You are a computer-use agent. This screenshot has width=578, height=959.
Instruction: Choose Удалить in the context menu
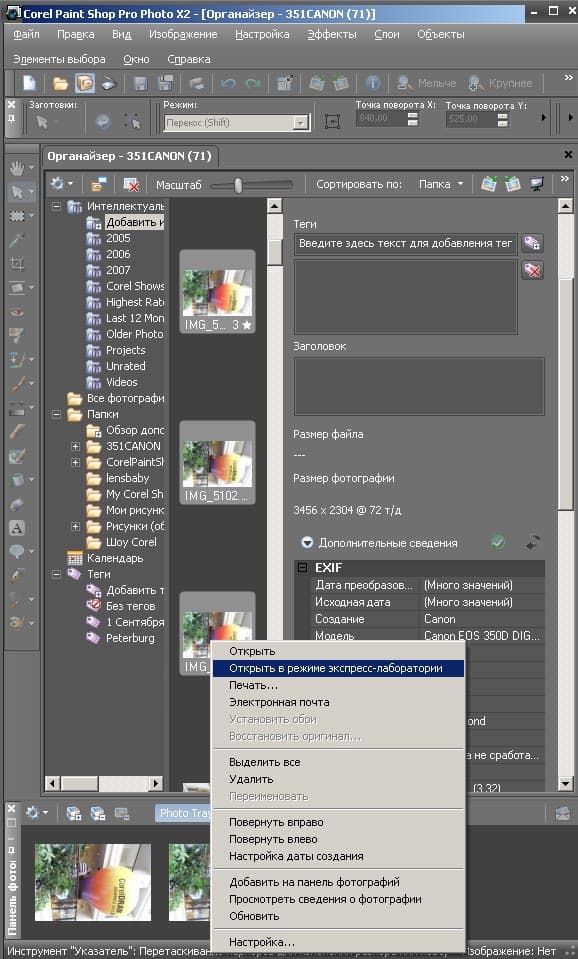pyautogui.click(x=338, y=779)
